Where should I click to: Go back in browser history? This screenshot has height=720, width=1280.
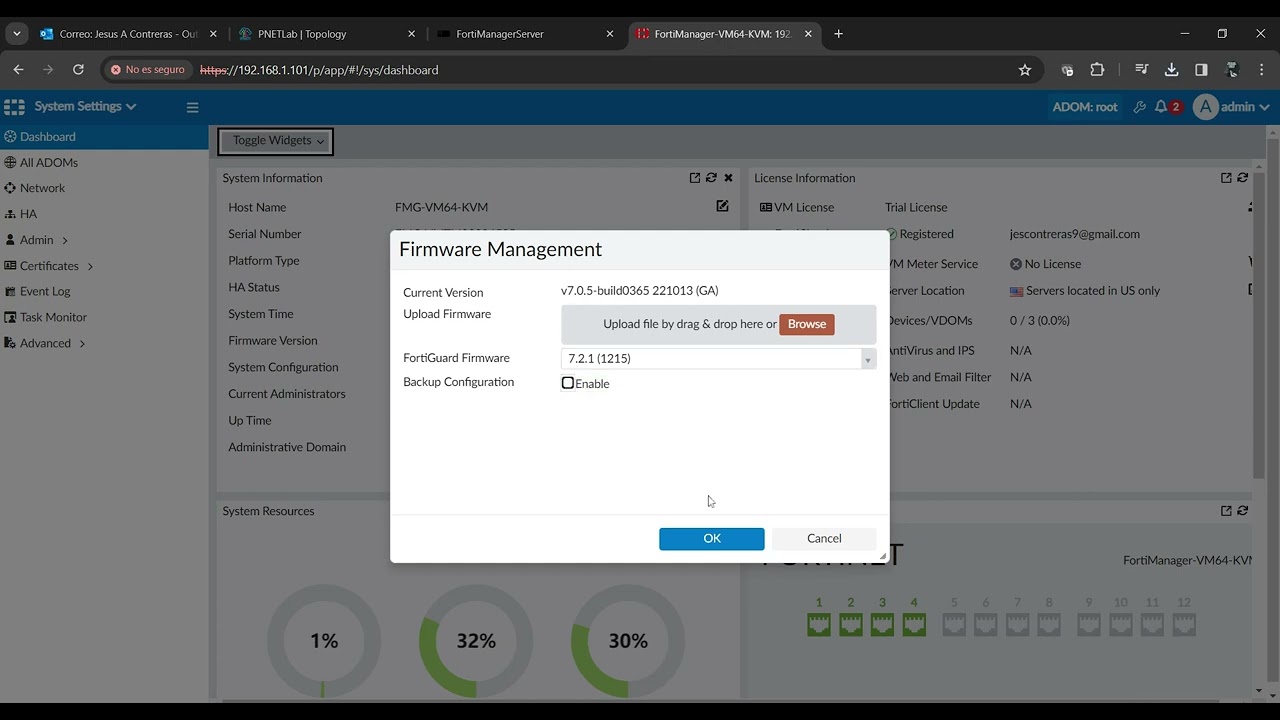tap(18, 70)
